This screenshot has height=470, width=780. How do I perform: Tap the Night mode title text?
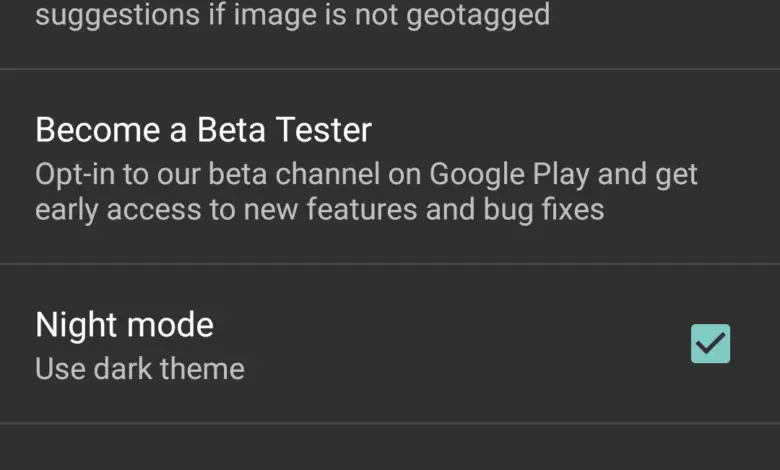tap(124, 325)
